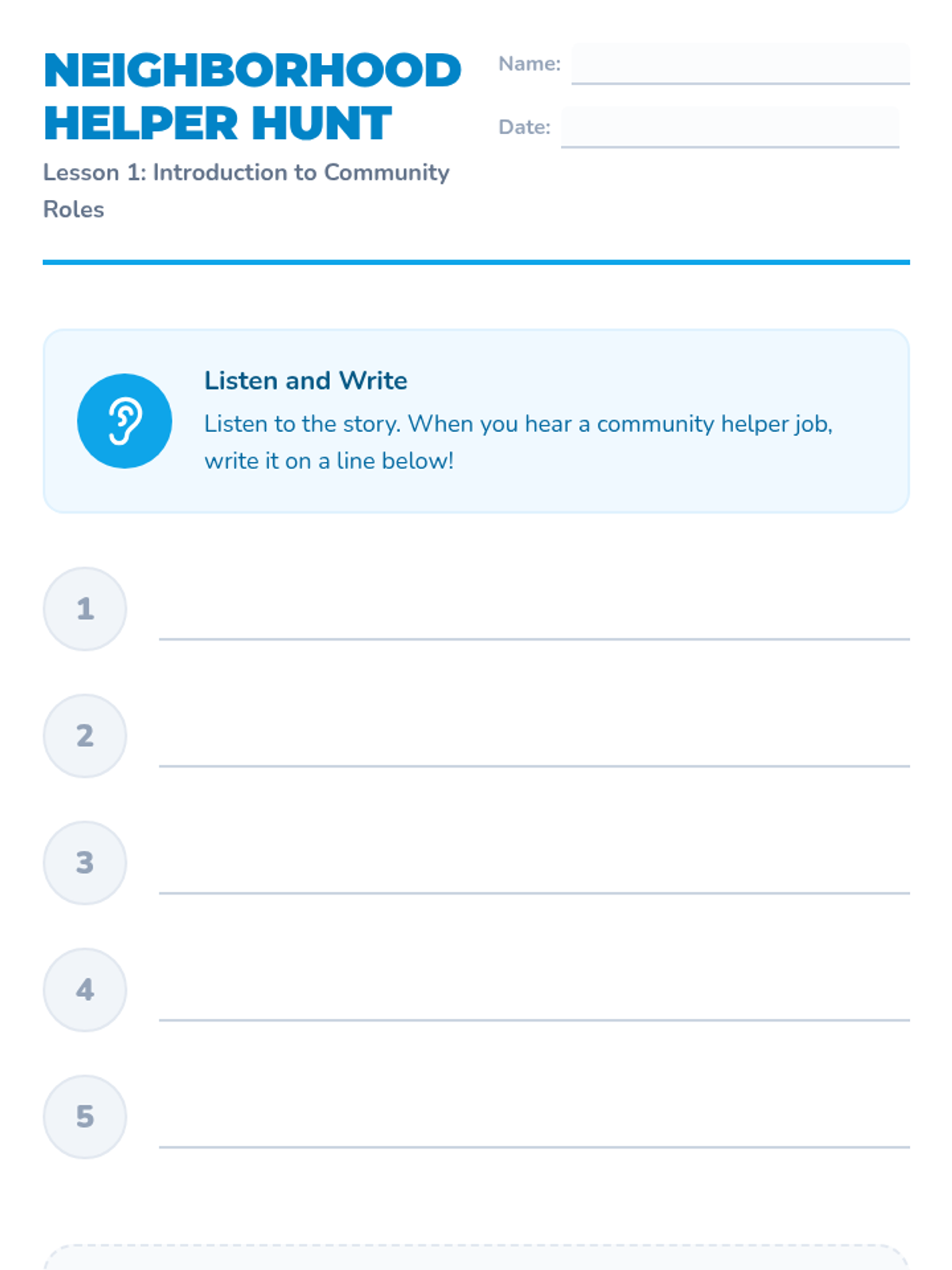The image size is (952, 1270).
Task: Click the Lesson 1 subtitle text
Action: [x=246, y=190]
